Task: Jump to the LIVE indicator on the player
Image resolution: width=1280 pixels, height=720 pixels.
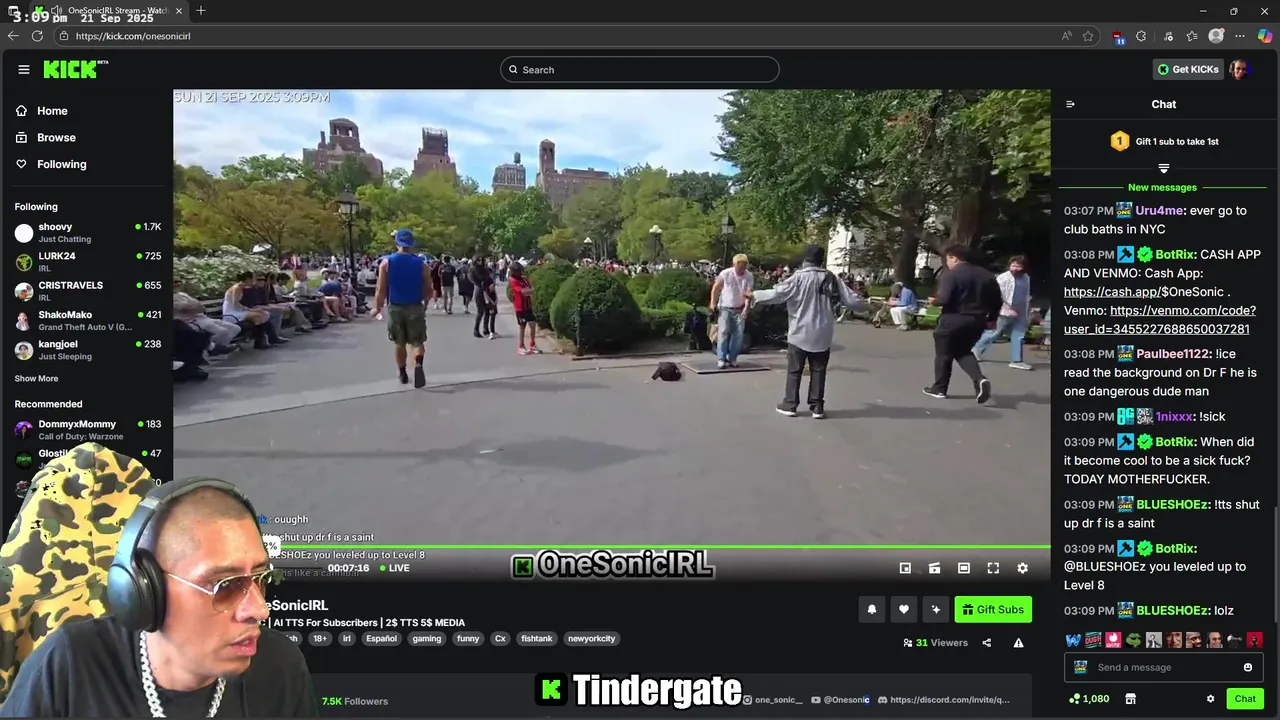Action: (x=394, y=568)
